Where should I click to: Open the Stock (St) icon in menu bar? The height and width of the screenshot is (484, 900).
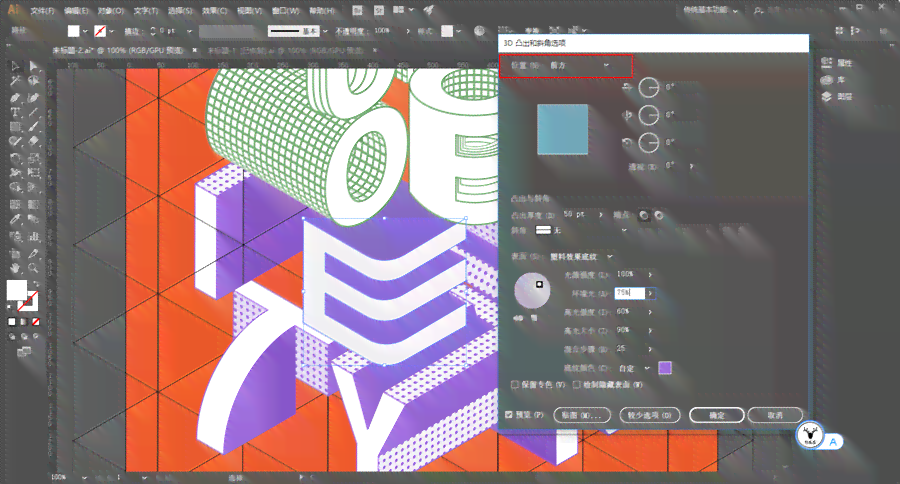[x=379, y=10]
